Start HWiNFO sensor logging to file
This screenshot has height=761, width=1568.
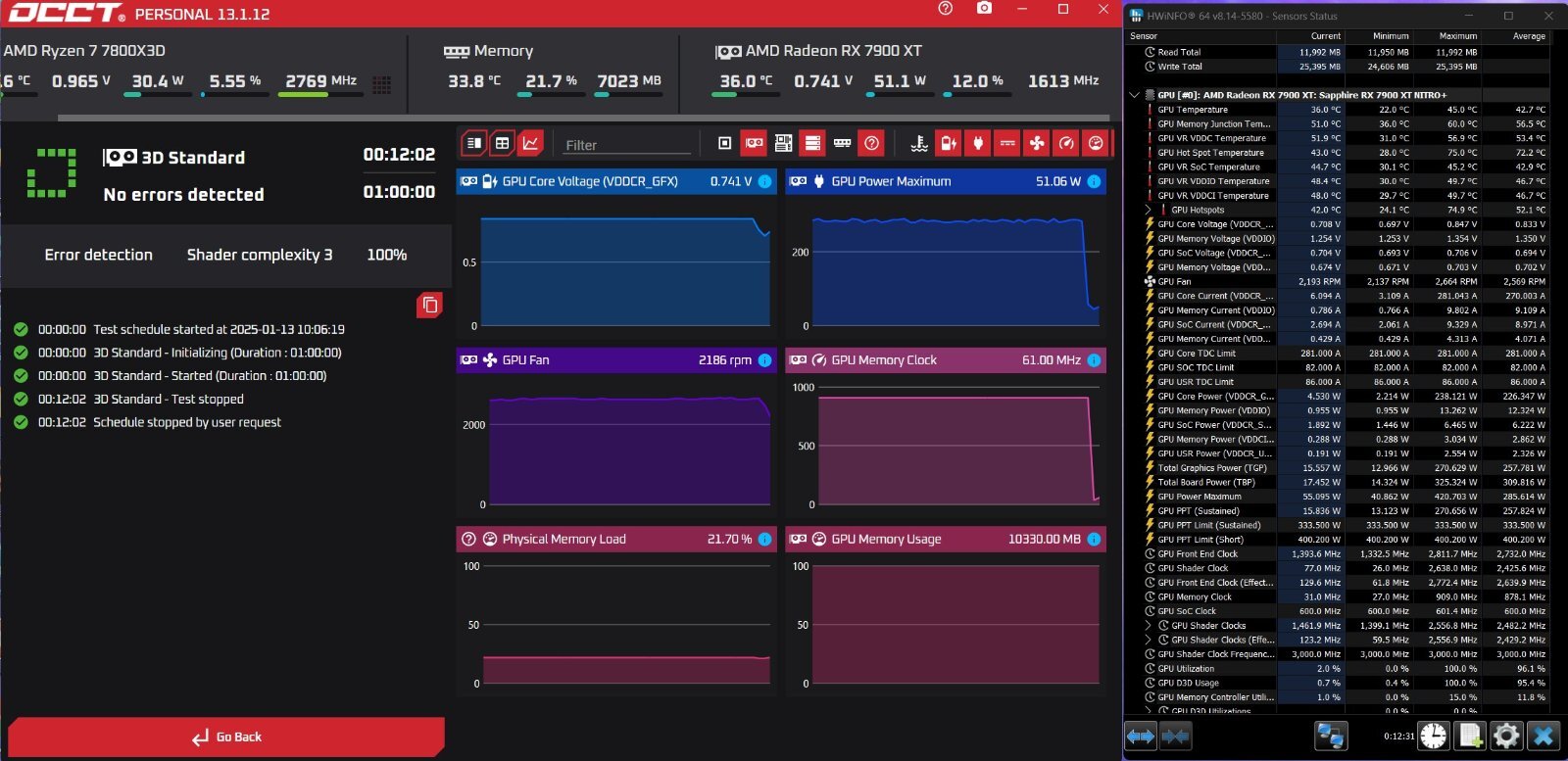[x=1470, y=736]
